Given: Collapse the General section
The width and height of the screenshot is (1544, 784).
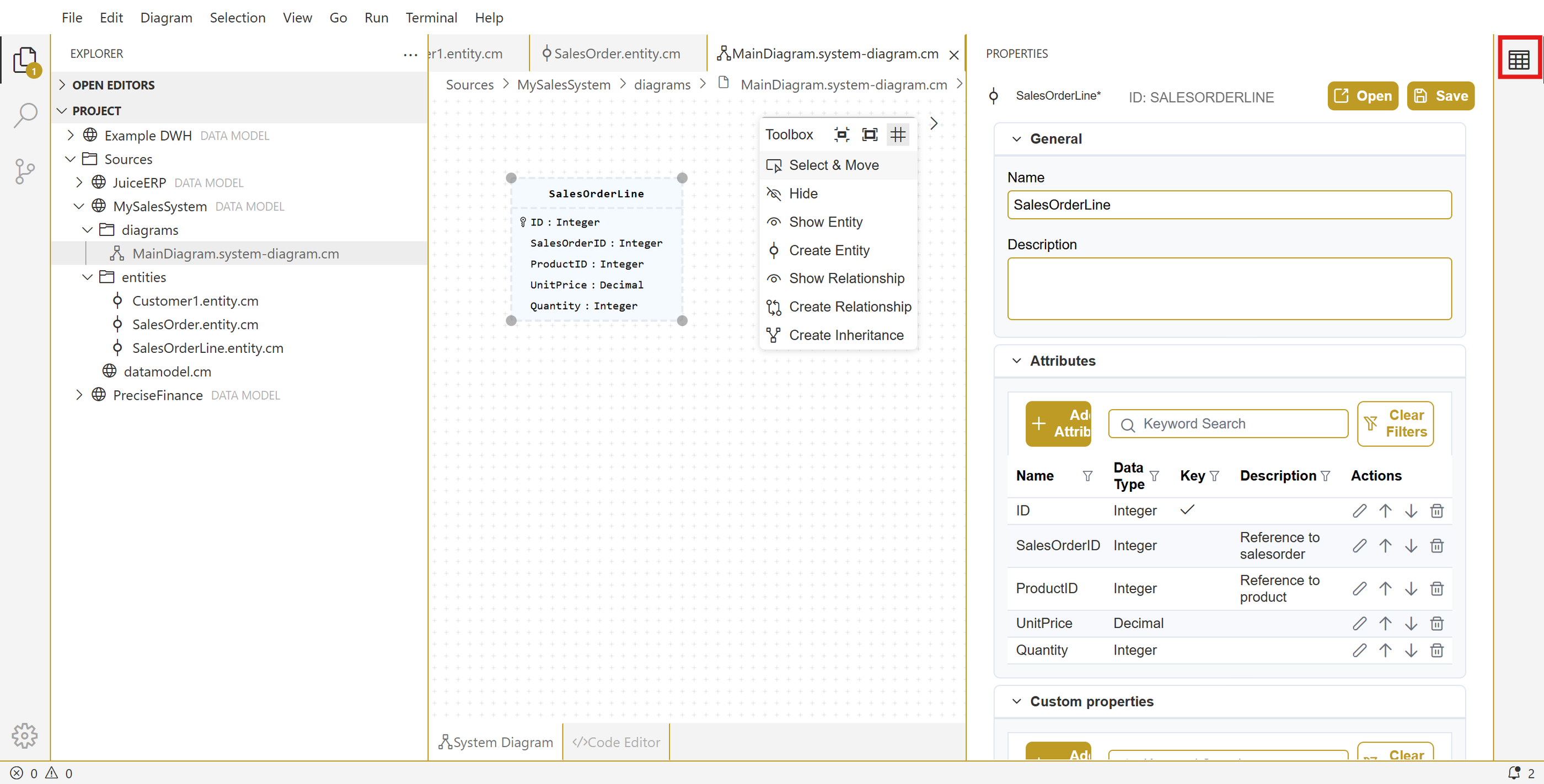Looking at the screenshot, I should click(x=1016, y=139).
